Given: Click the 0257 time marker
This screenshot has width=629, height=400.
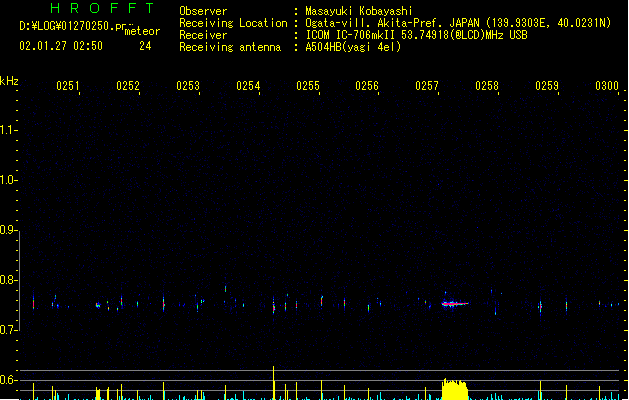Looking at the screenshot, I should 427,86.
